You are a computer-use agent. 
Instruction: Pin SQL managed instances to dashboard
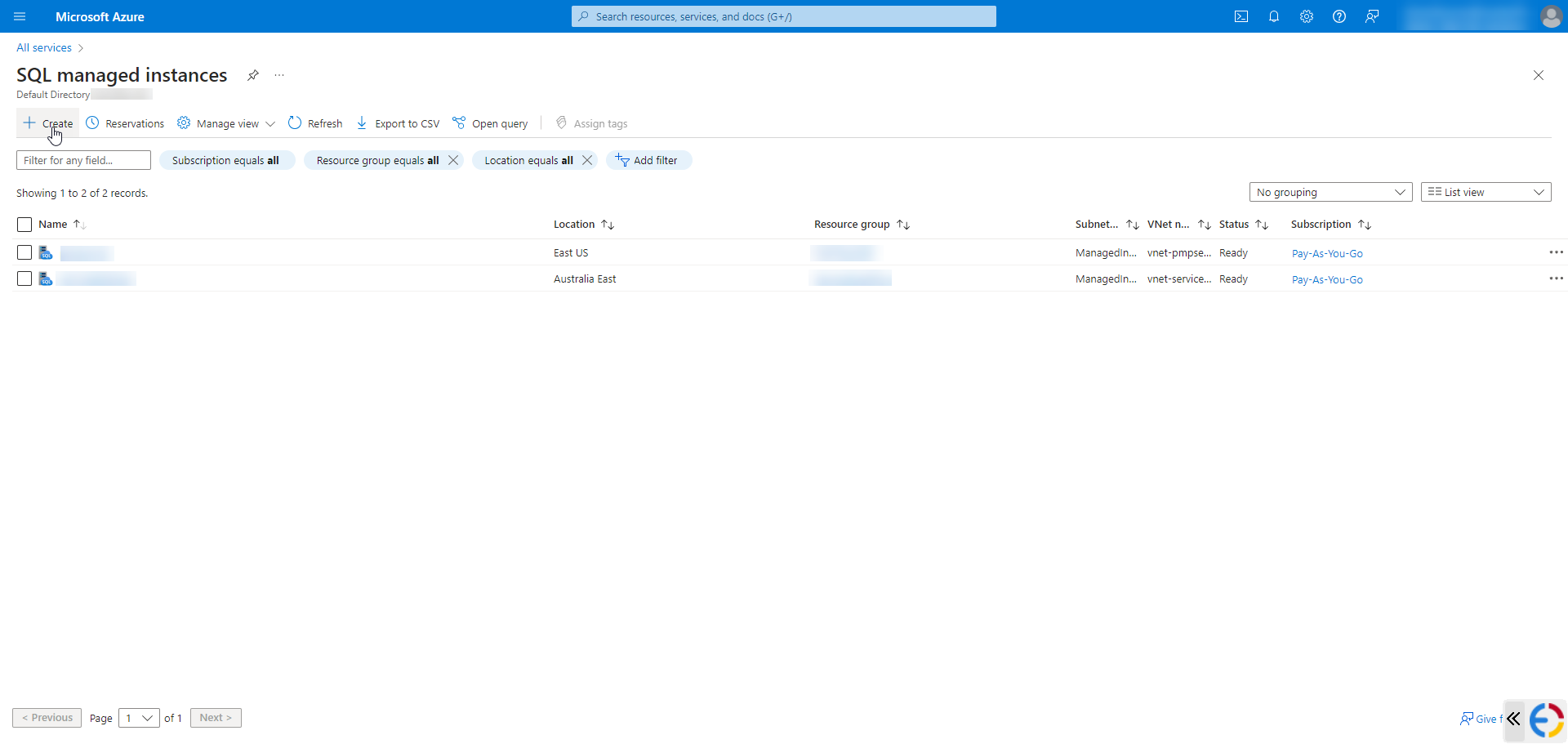tap(253, 75)
